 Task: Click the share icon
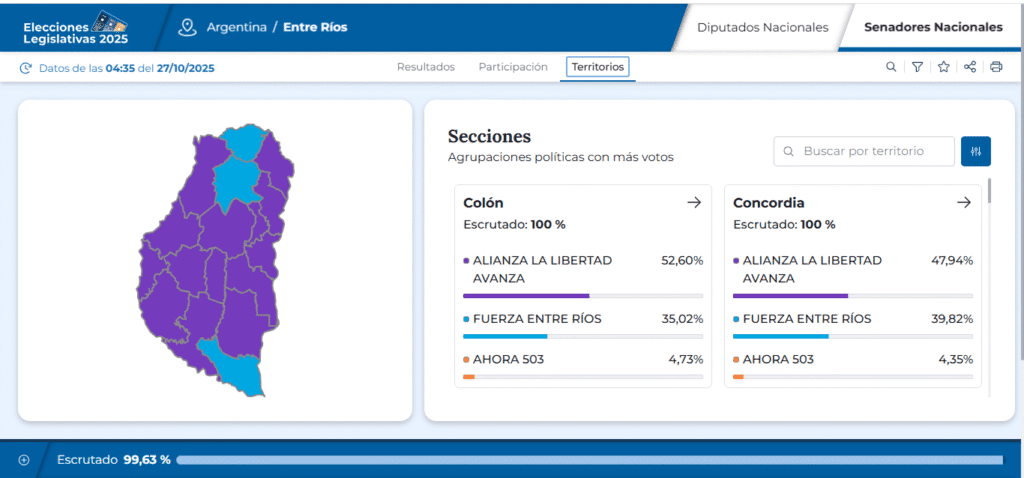pyautogui.click(x=969, y=67)
